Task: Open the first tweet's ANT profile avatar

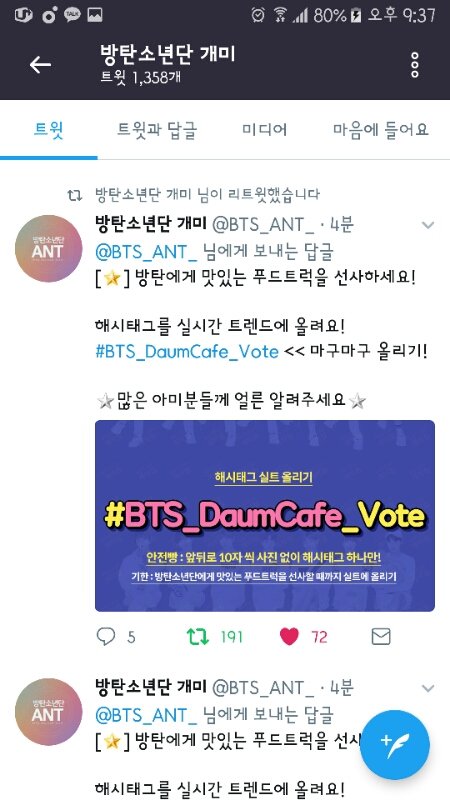Action: (48, 248)
